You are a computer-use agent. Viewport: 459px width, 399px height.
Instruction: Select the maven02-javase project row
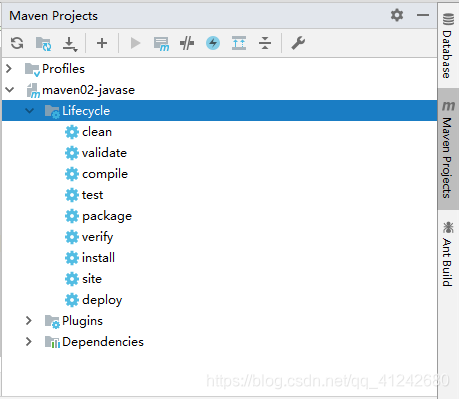219,90
